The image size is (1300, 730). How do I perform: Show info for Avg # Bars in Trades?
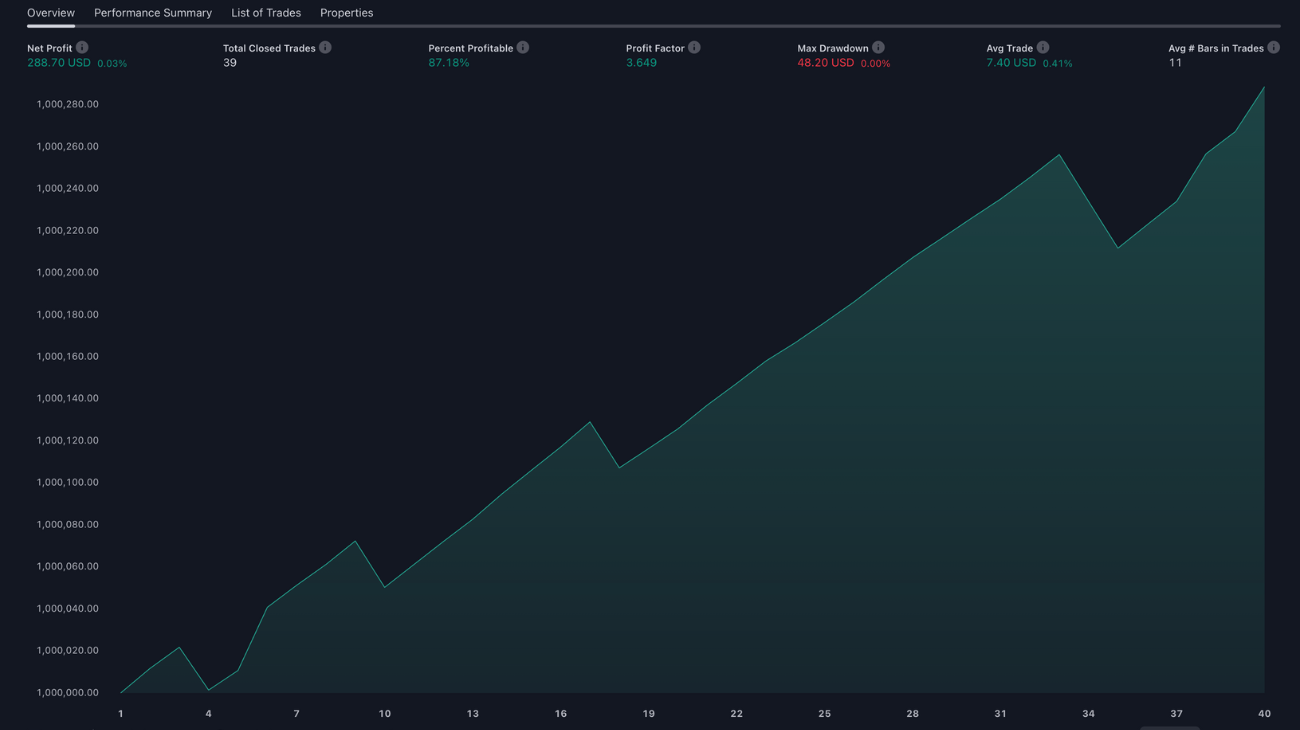[x=1274, y=47]
